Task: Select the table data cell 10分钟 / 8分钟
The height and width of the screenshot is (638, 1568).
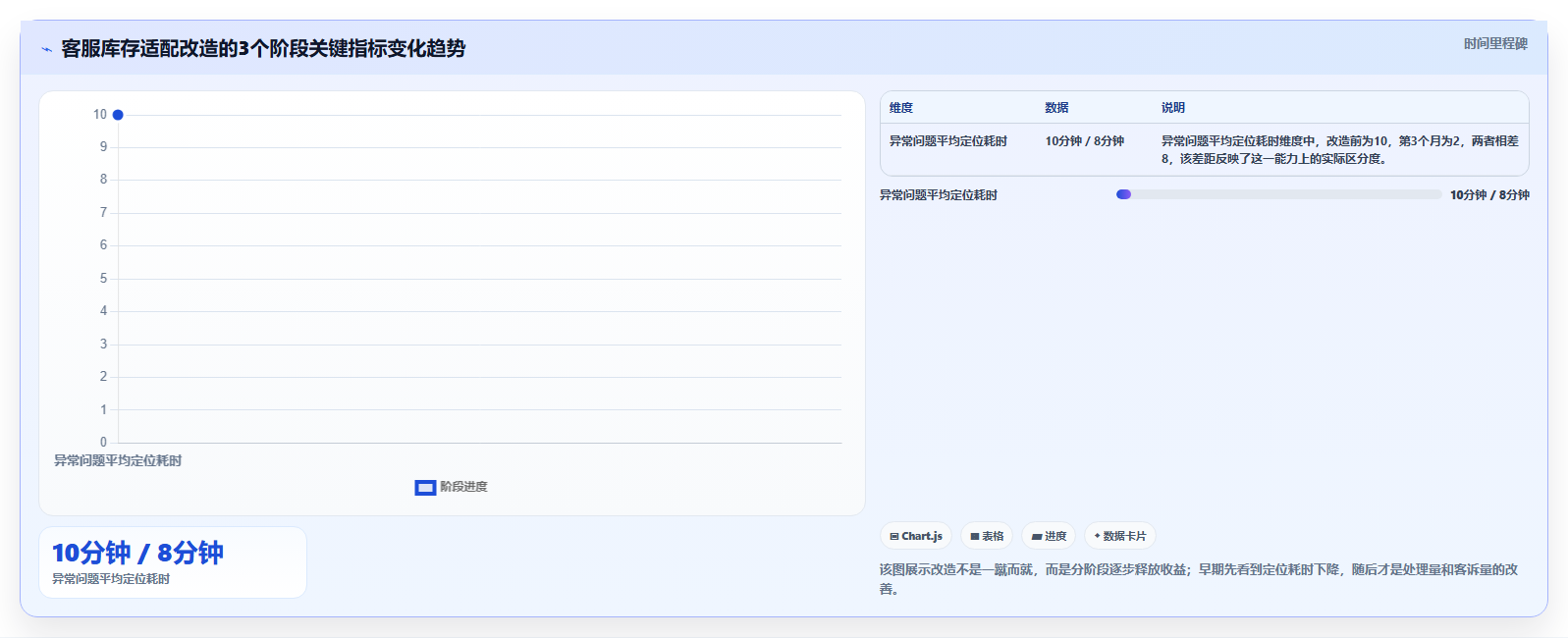Action: pyautogui.click(x=1085, y=141)
